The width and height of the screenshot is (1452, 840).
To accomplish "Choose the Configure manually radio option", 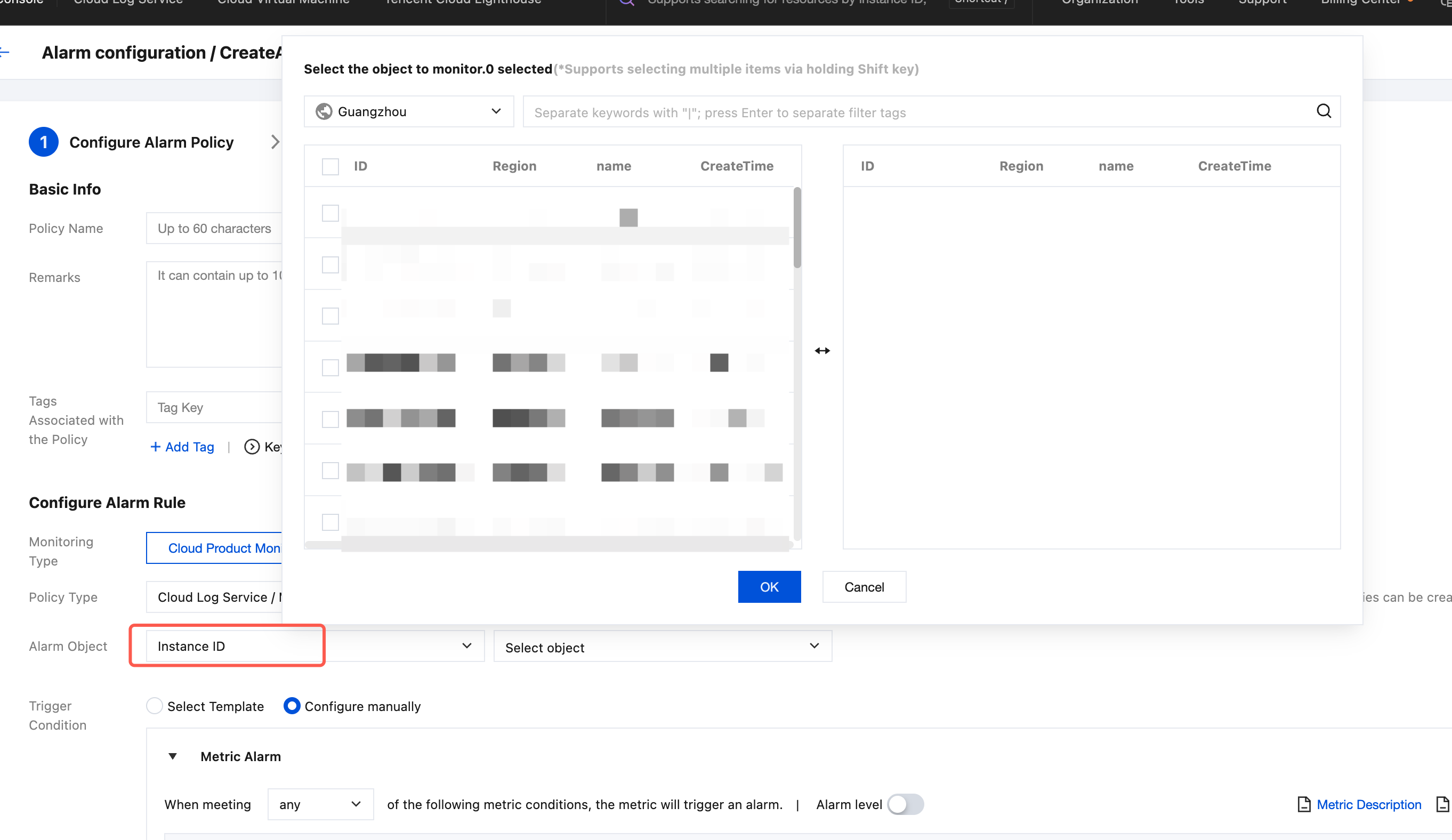I will [x=292, y=706].
